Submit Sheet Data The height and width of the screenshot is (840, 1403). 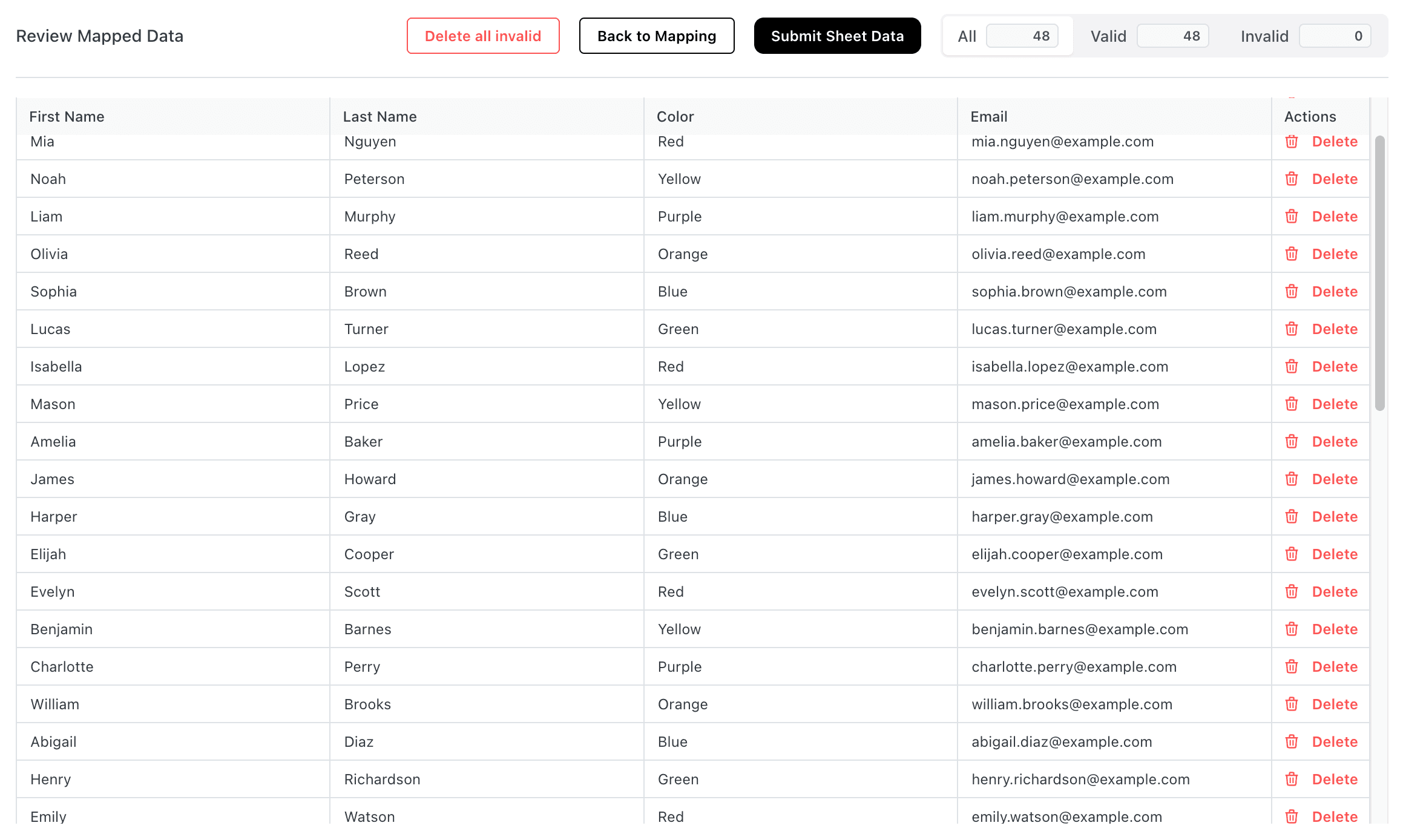pos(837,36)
